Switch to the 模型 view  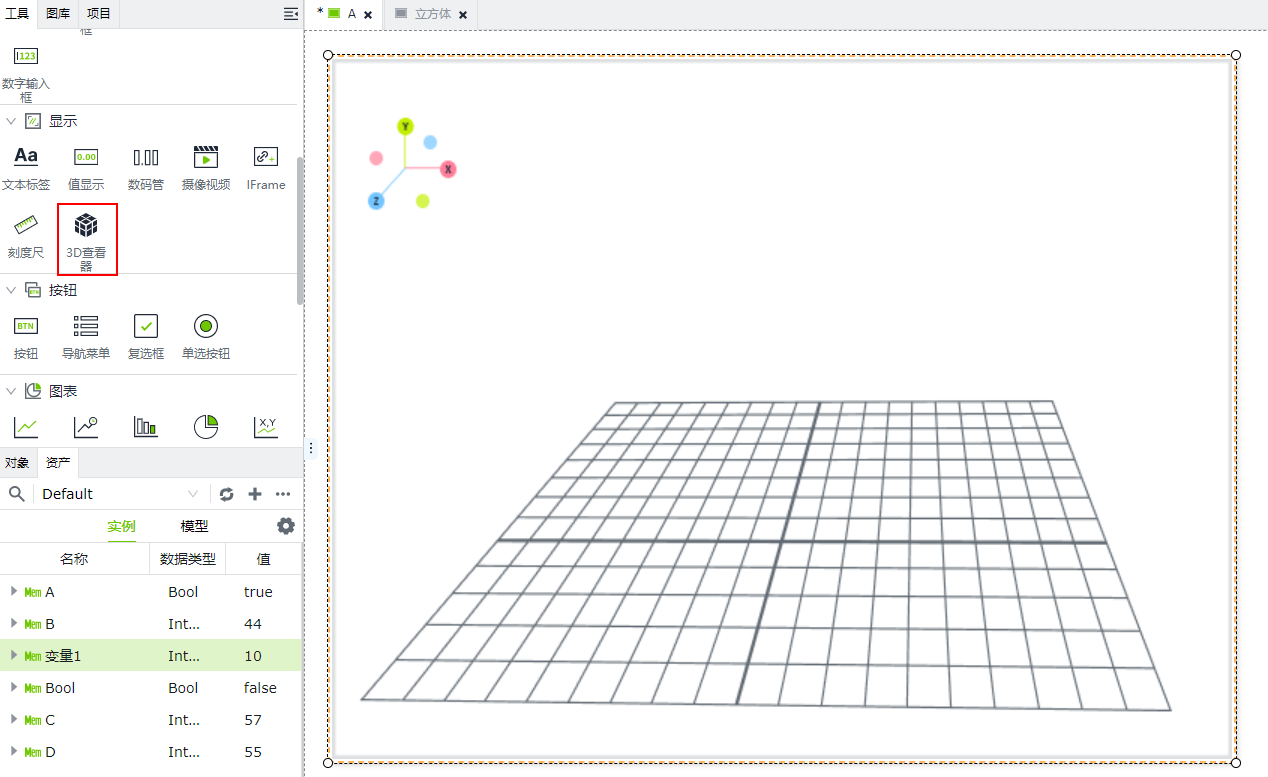194,526
